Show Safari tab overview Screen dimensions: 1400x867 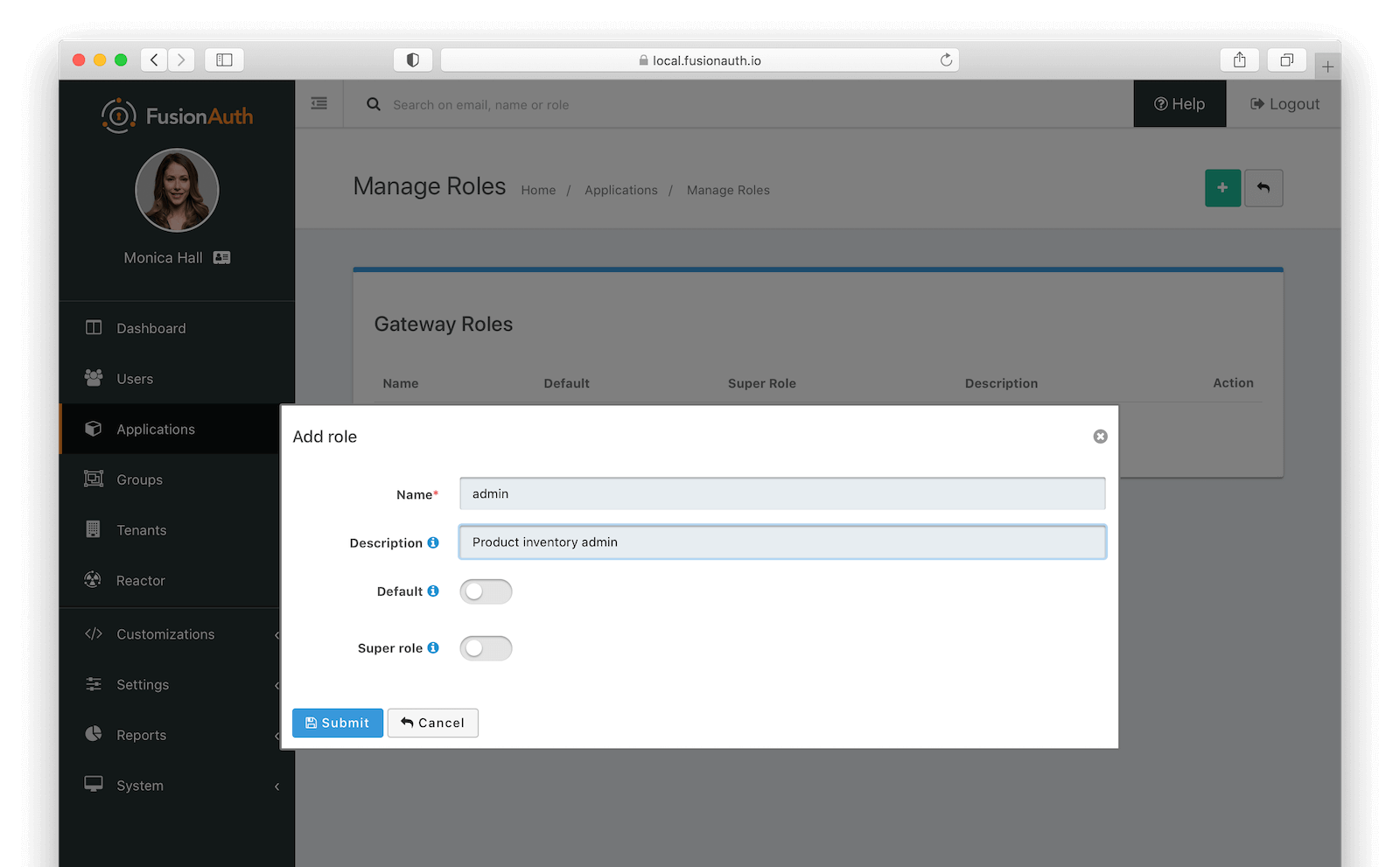coord(1286,59)
